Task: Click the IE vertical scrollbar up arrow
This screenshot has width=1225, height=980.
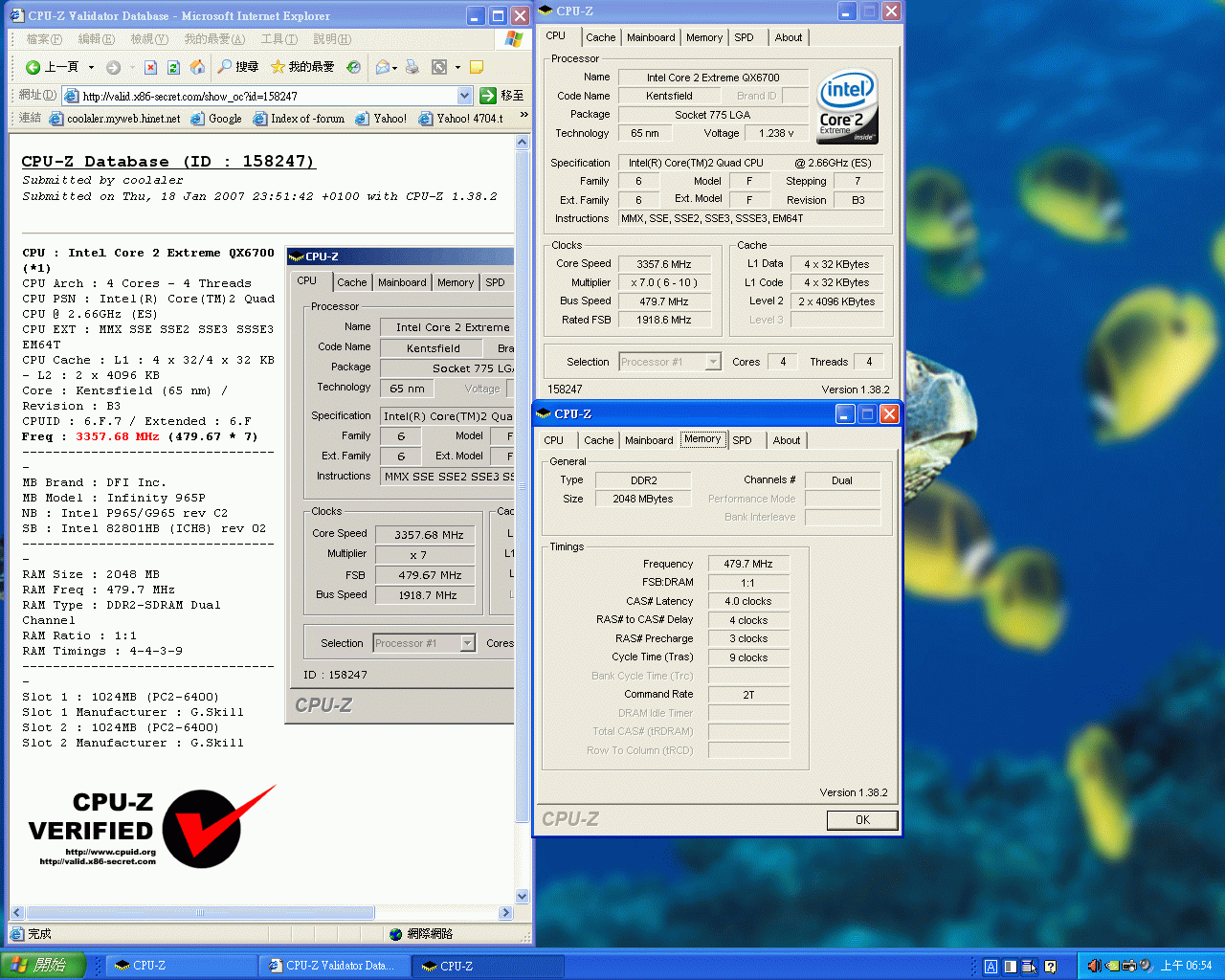Action: click(x=522, y=143)
